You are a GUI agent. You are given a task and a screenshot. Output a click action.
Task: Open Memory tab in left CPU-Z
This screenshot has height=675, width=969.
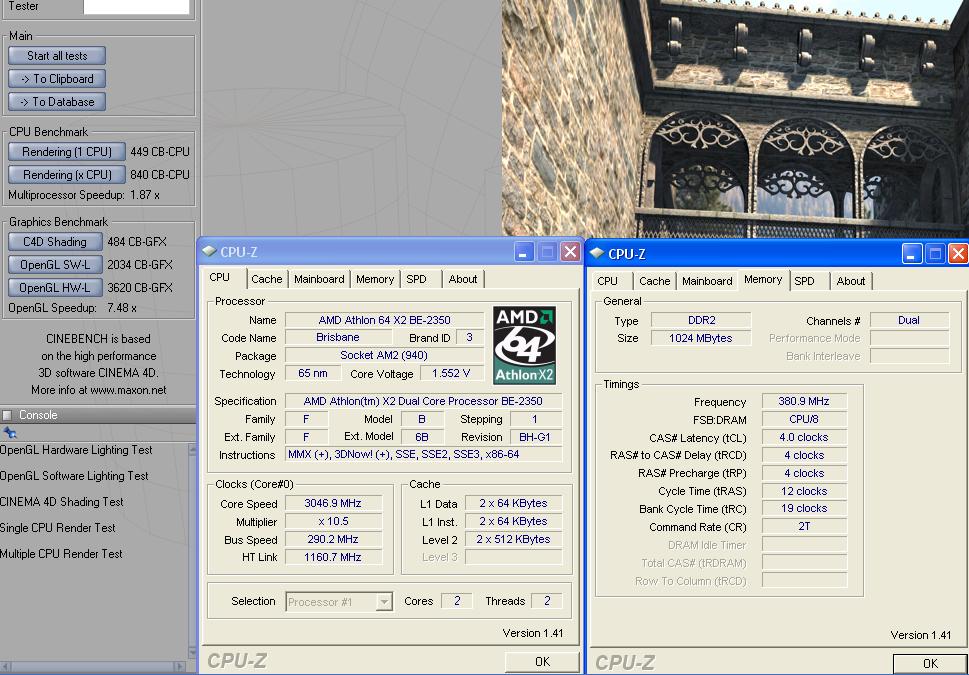374,279
